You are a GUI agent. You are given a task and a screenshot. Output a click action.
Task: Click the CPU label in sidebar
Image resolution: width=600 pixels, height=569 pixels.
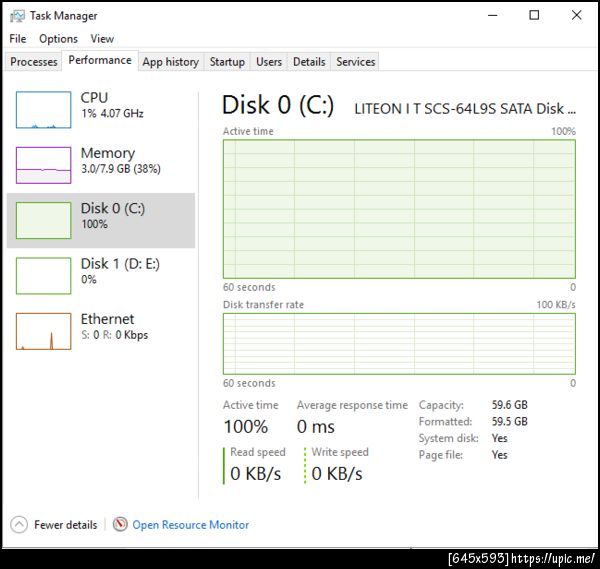[94, 98]
